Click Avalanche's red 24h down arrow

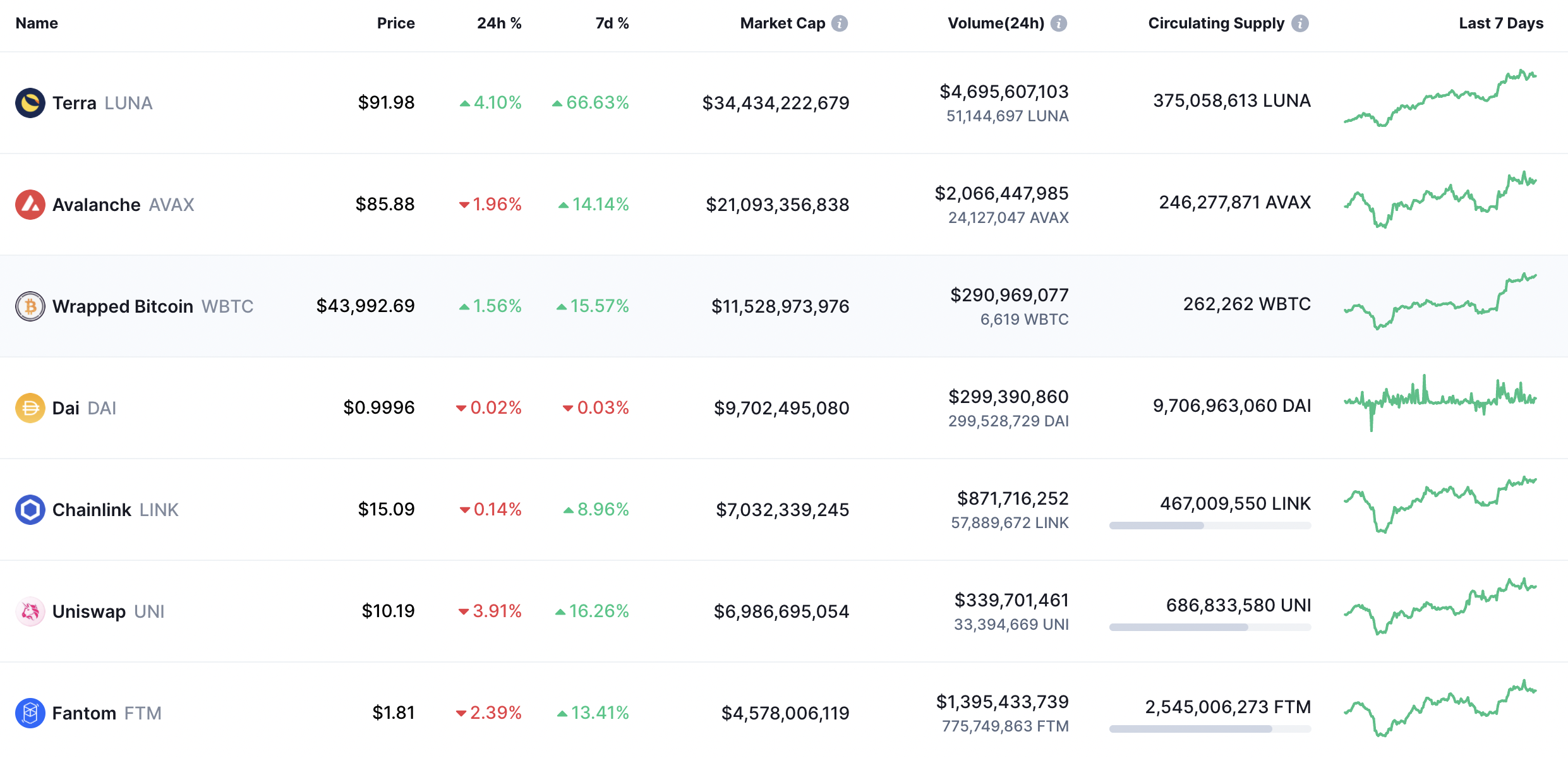tap(464, 205)
